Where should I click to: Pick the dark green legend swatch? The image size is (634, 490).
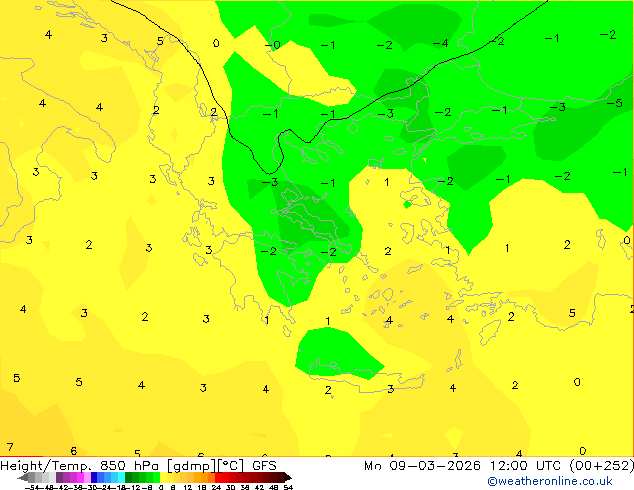(129, 477)
